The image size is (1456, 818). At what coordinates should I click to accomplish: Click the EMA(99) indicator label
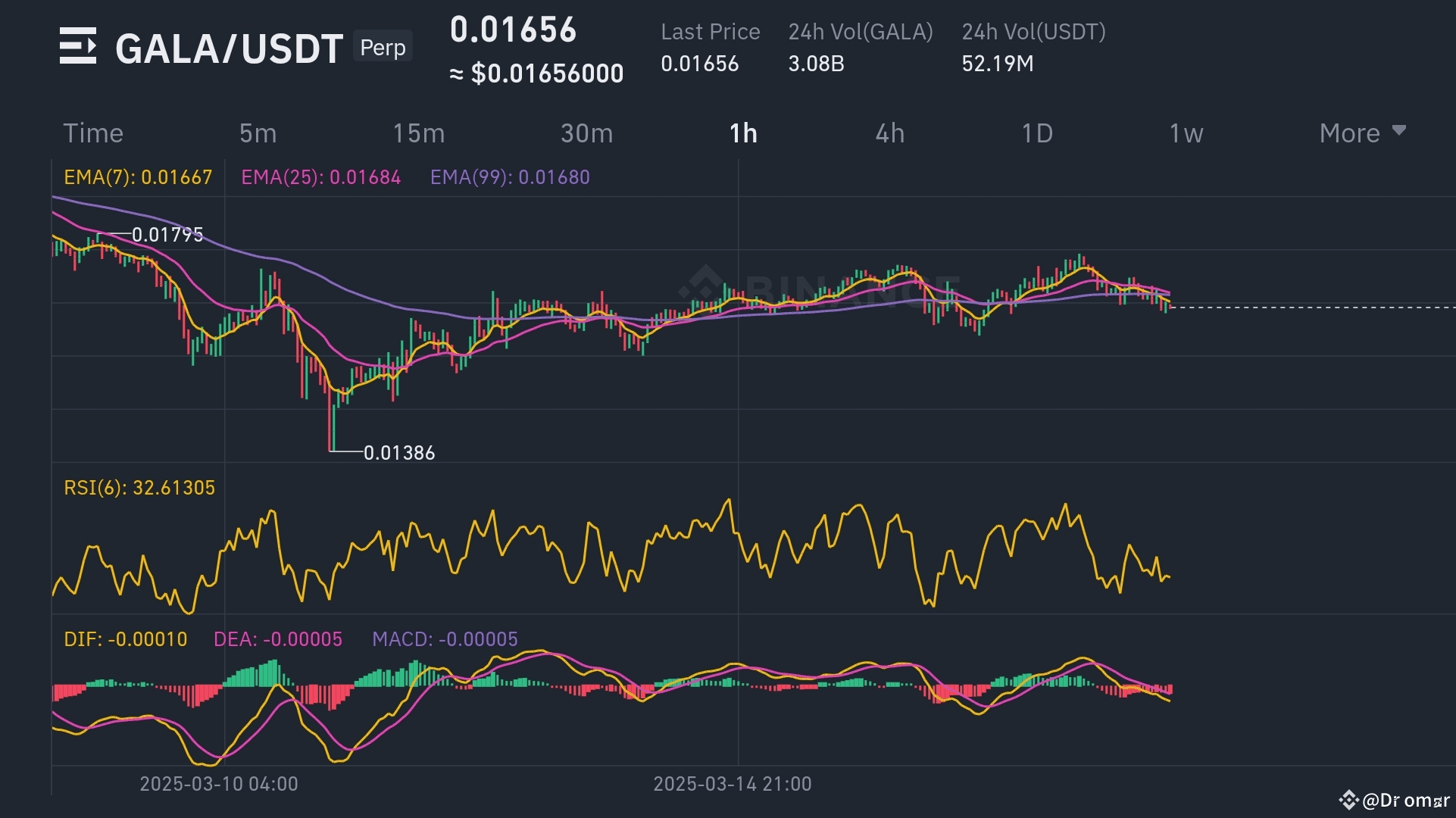[x=510, y=177]
